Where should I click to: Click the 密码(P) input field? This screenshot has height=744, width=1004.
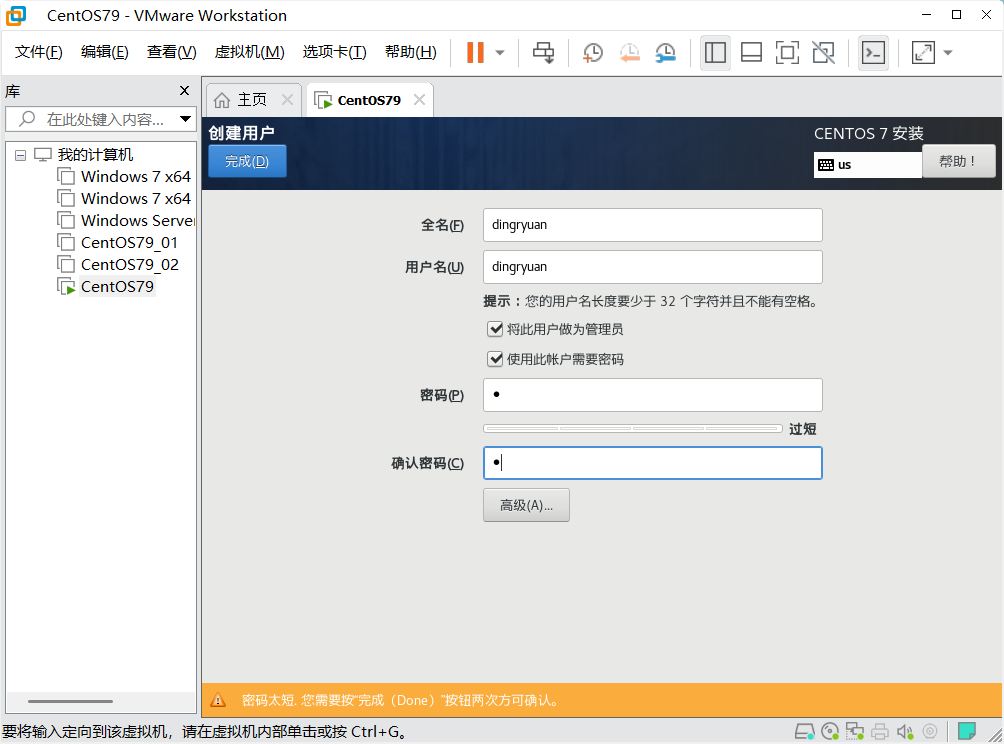(x=652, y=395)
